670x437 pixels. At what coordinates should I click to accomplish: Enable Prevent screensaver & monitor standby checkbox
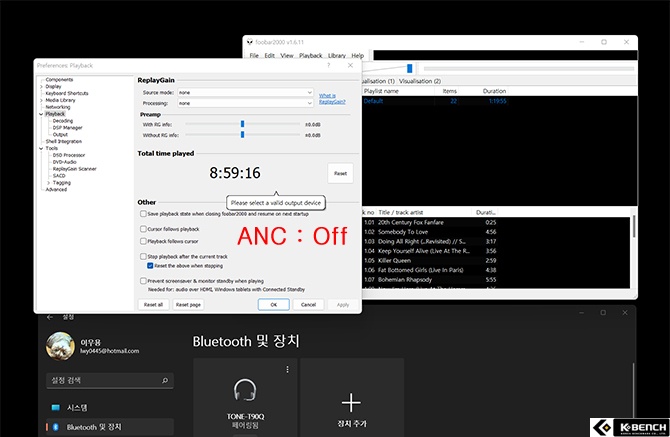point(144,281)
